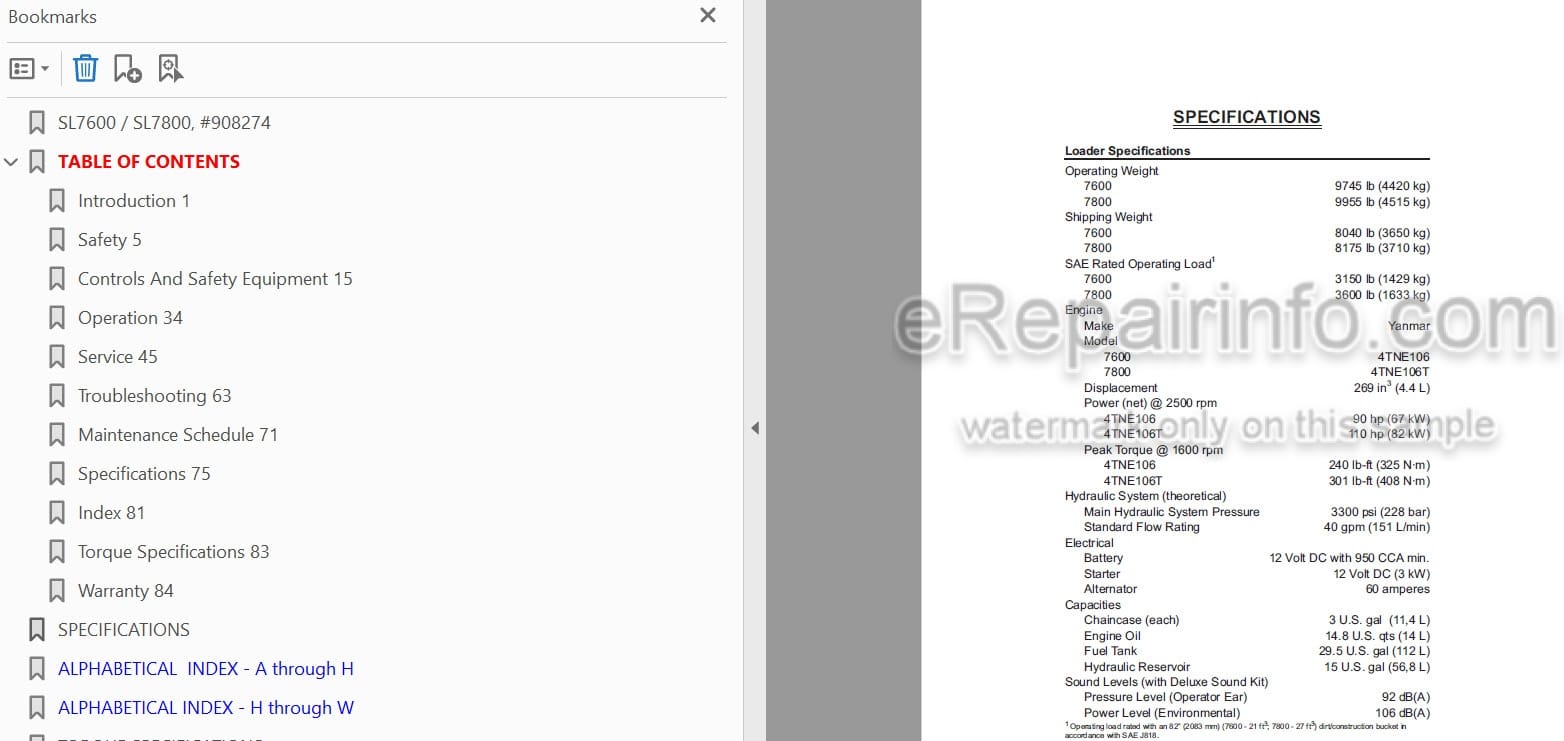Click the Shipping Weight row label
The width and height of the screenshot is (1564, 741).
click(x=1108, y=217)
